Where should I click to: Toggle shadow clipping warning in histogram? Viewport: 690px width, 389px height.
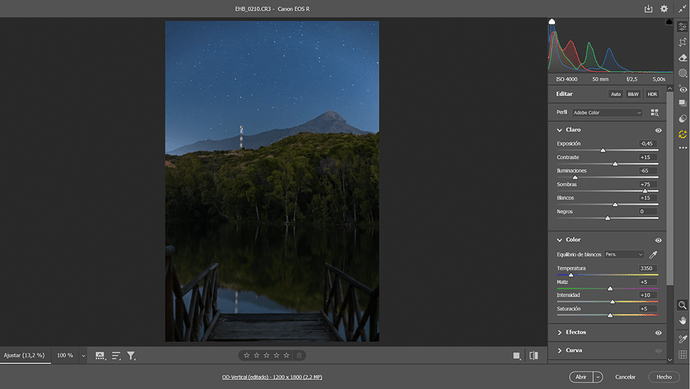coord(552,22)
